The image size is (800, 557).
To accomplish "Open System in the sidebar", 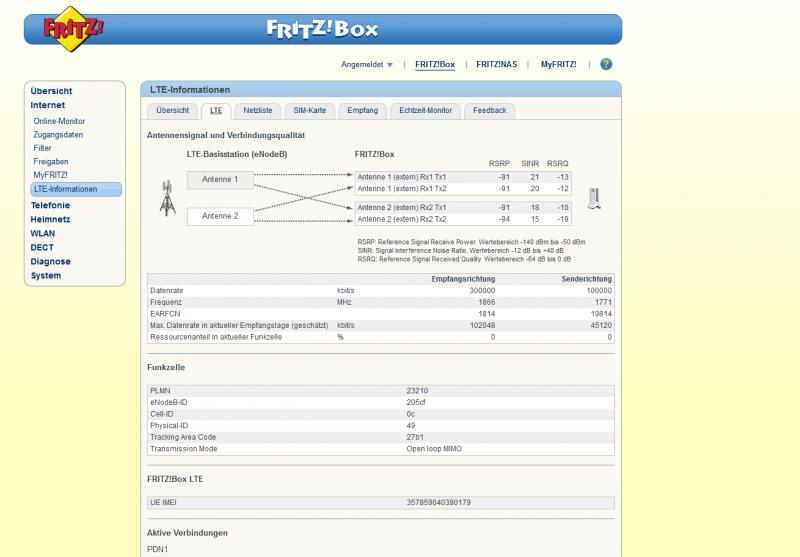I will pos(45,275).
